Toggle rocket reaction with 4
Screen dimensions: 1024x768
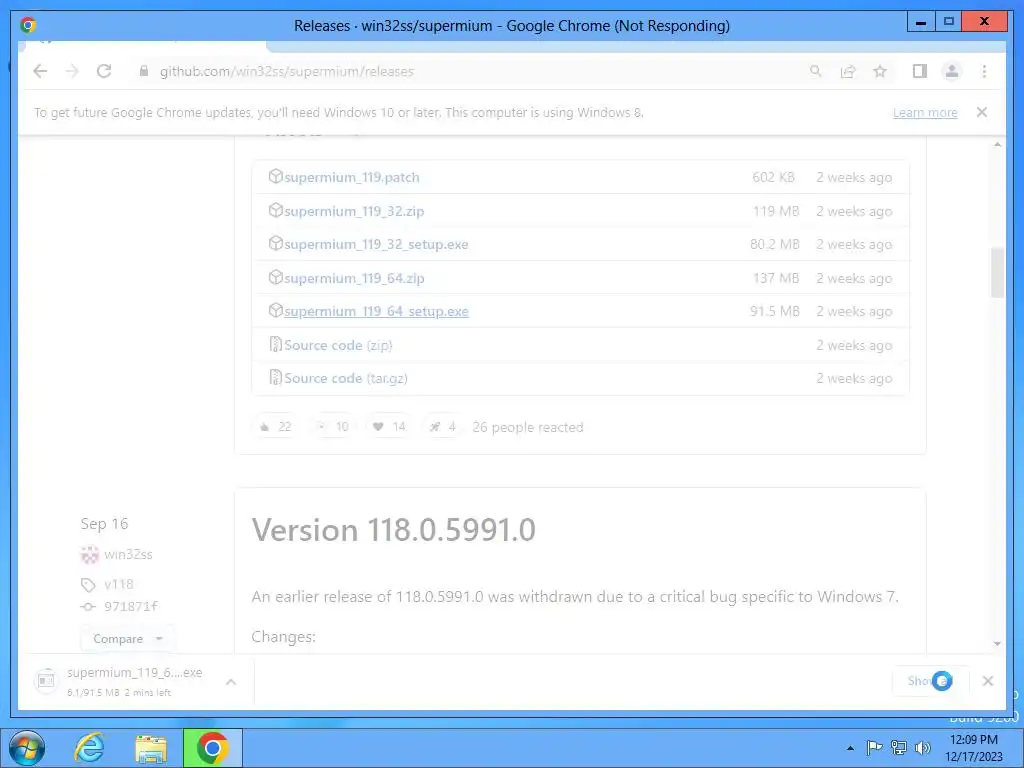[442, 426]
